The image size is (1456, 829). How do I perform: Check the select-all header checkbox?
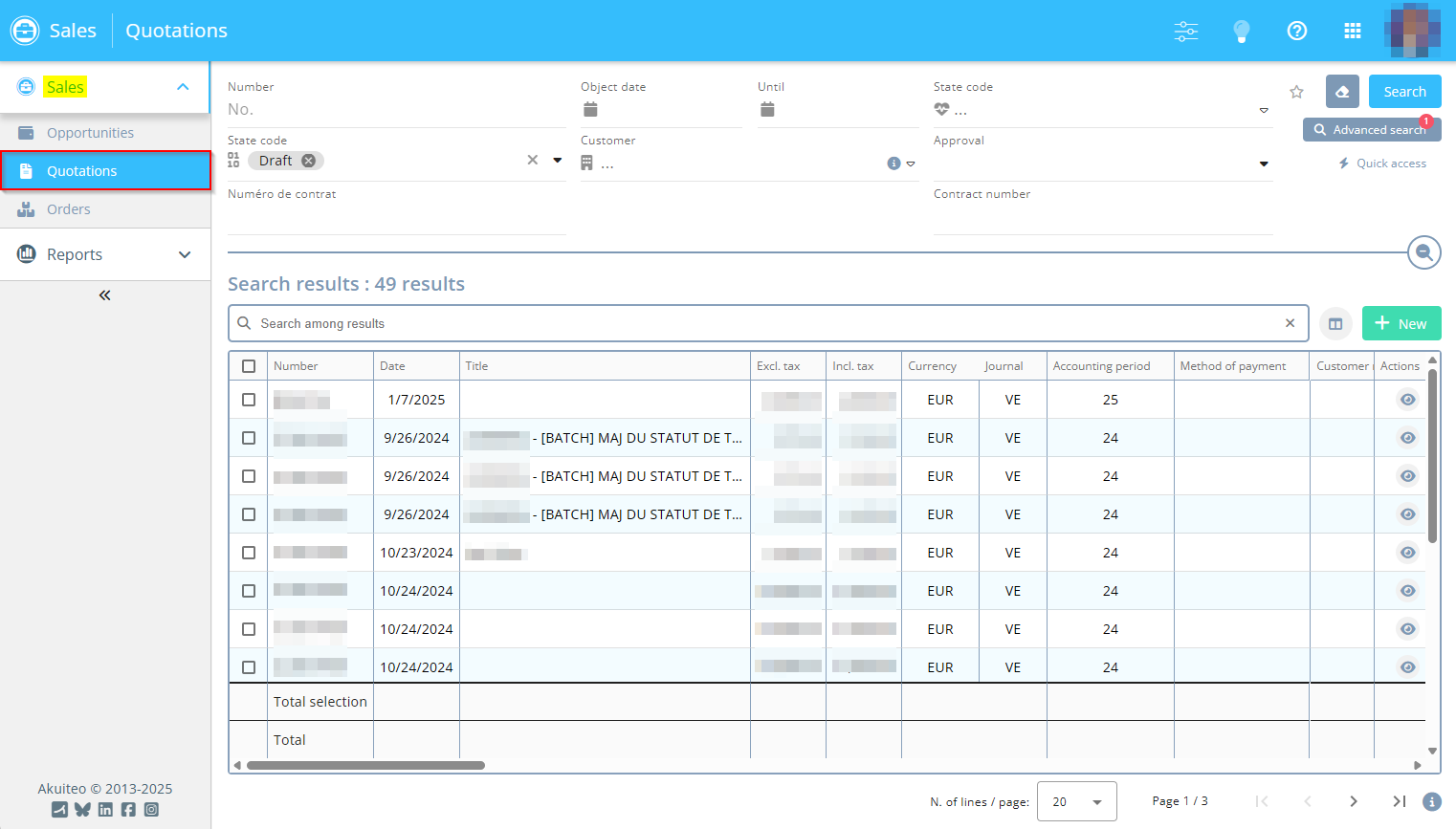(249, 366)
